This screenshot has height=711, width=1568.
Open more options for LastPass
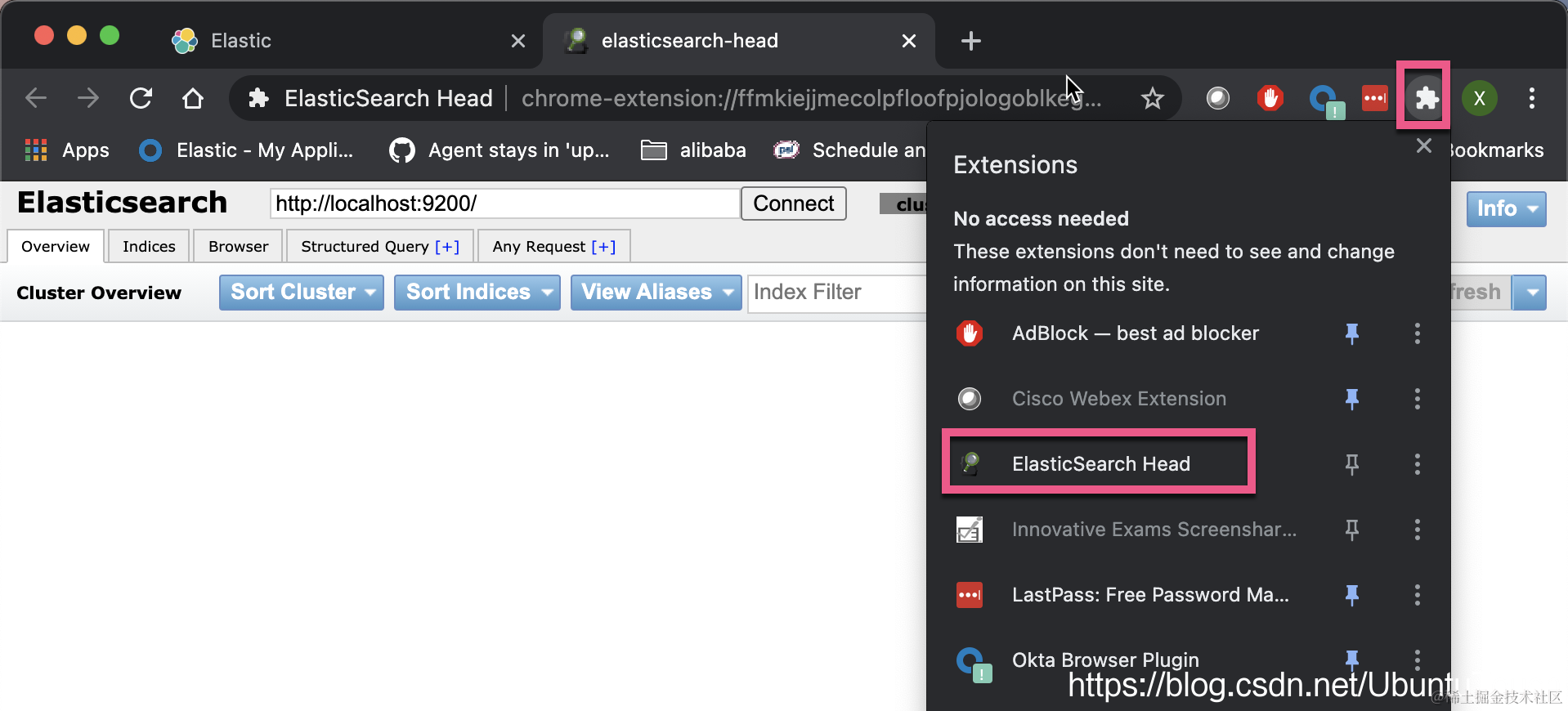tap(1418, 595)
